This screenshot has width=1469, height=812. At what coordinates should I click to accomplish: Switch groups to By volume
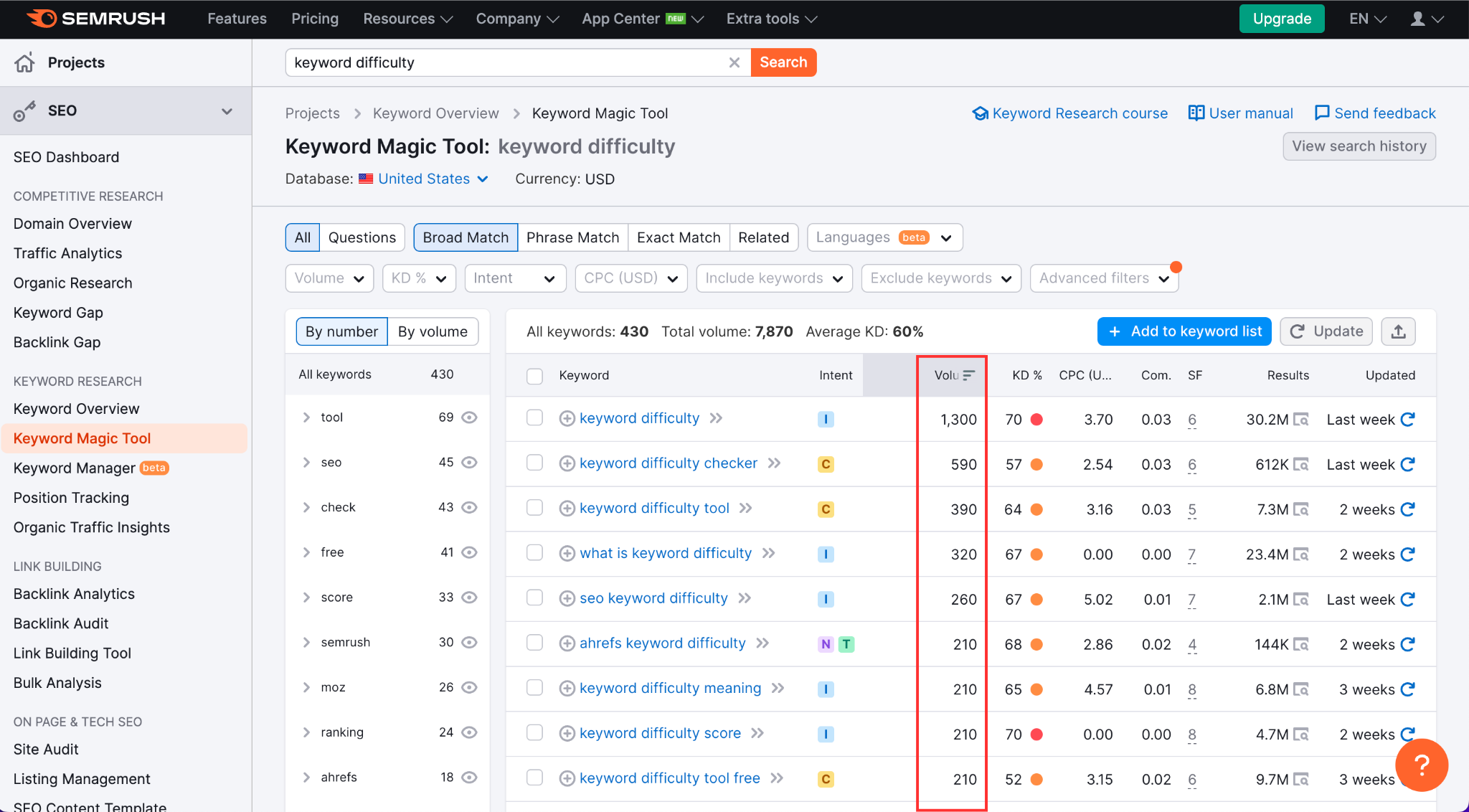[433, 331]
